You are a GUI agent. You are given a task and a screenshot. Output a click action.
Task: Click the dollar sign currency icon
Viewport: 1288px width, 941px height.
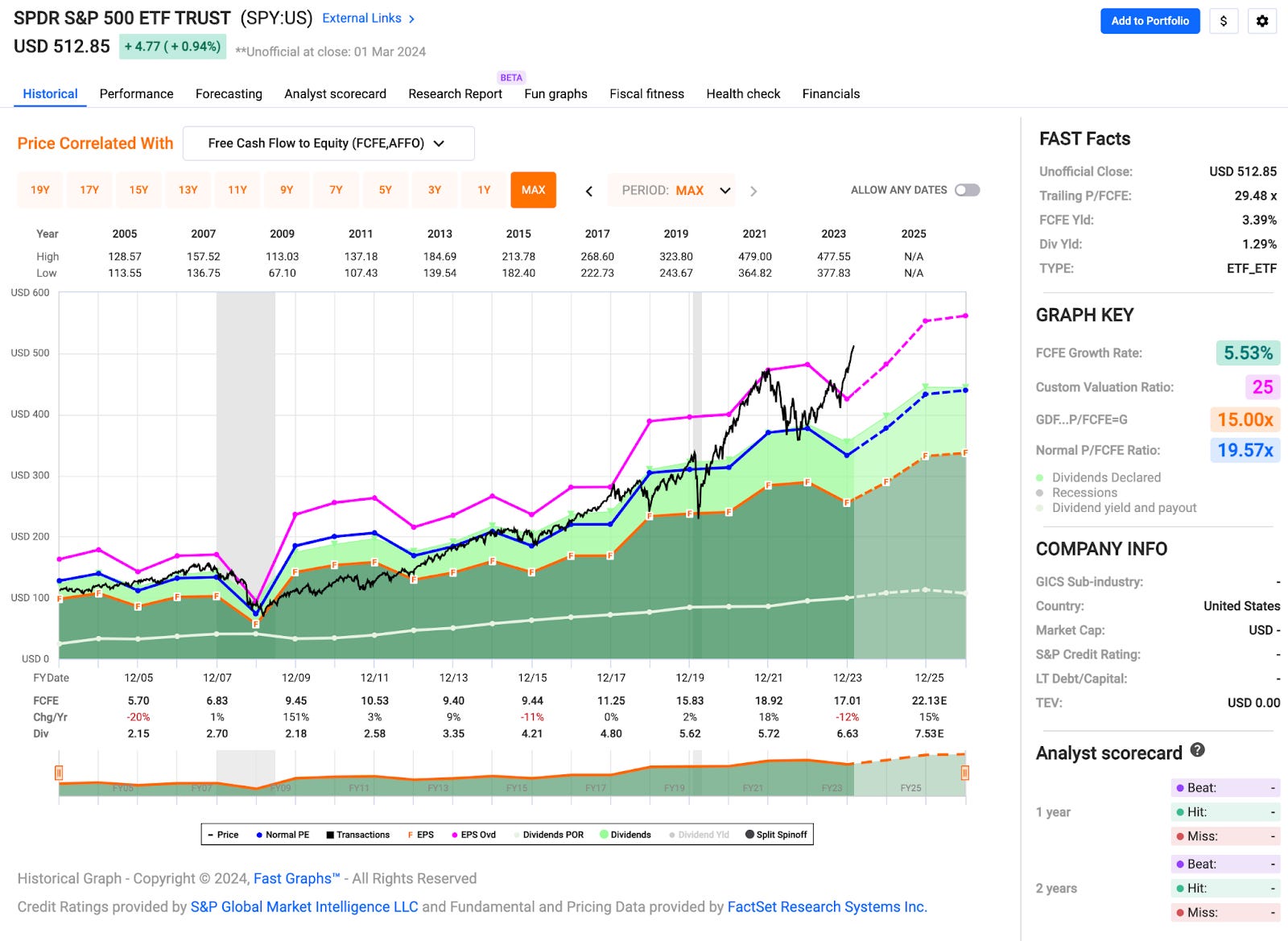1224,21
